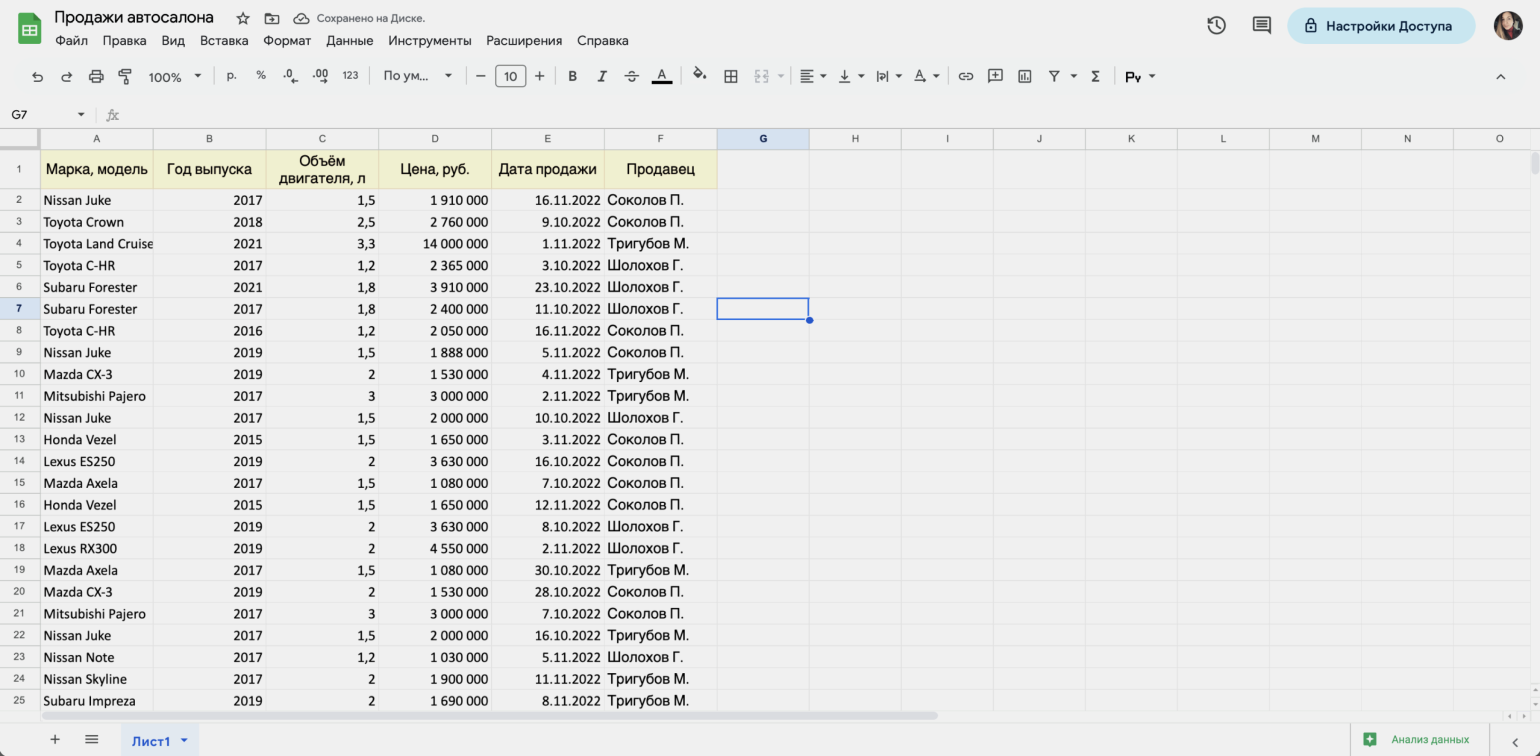This screenshot has width=1540, height=756.
Task: Insert a chart from toolbar
Action: click(x=1025, y=76)
